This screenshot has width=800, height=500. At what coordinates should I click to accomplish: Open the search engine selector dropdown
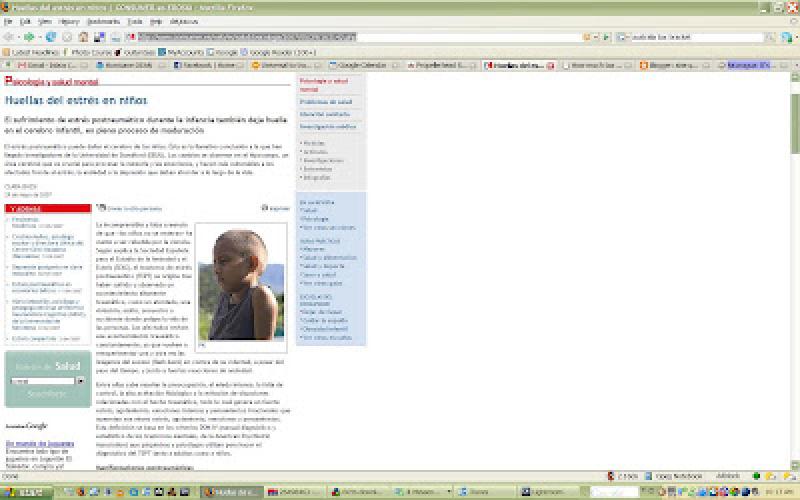click(x=625, y=37)
